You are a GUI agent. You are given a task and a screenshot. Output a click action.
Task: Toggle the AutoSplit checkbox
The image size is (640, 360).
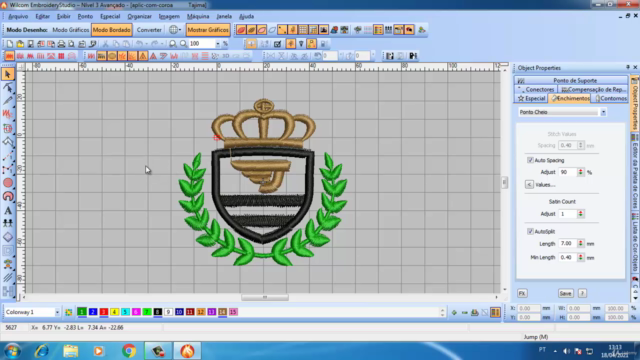(x=530, y=231)
